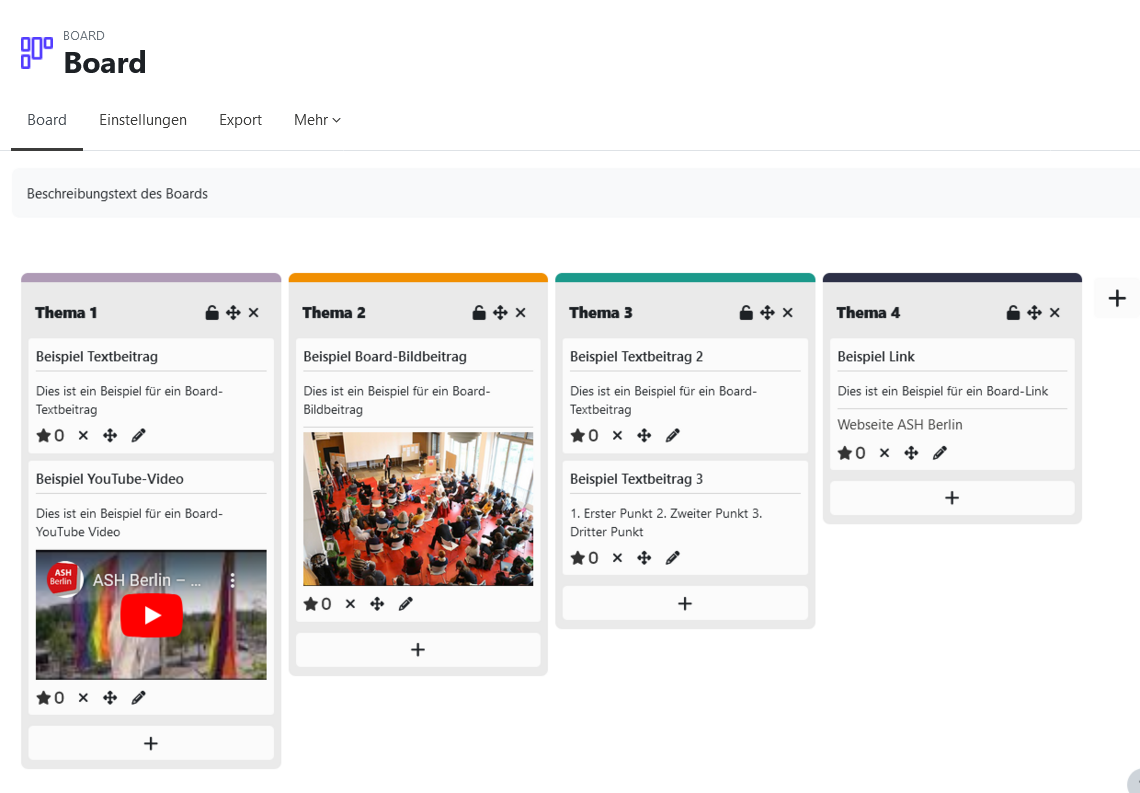Click move icon on Beispiel Textbeitrag 3
Viewport: 1140px width, 793px height.
(x=644, y=558)
